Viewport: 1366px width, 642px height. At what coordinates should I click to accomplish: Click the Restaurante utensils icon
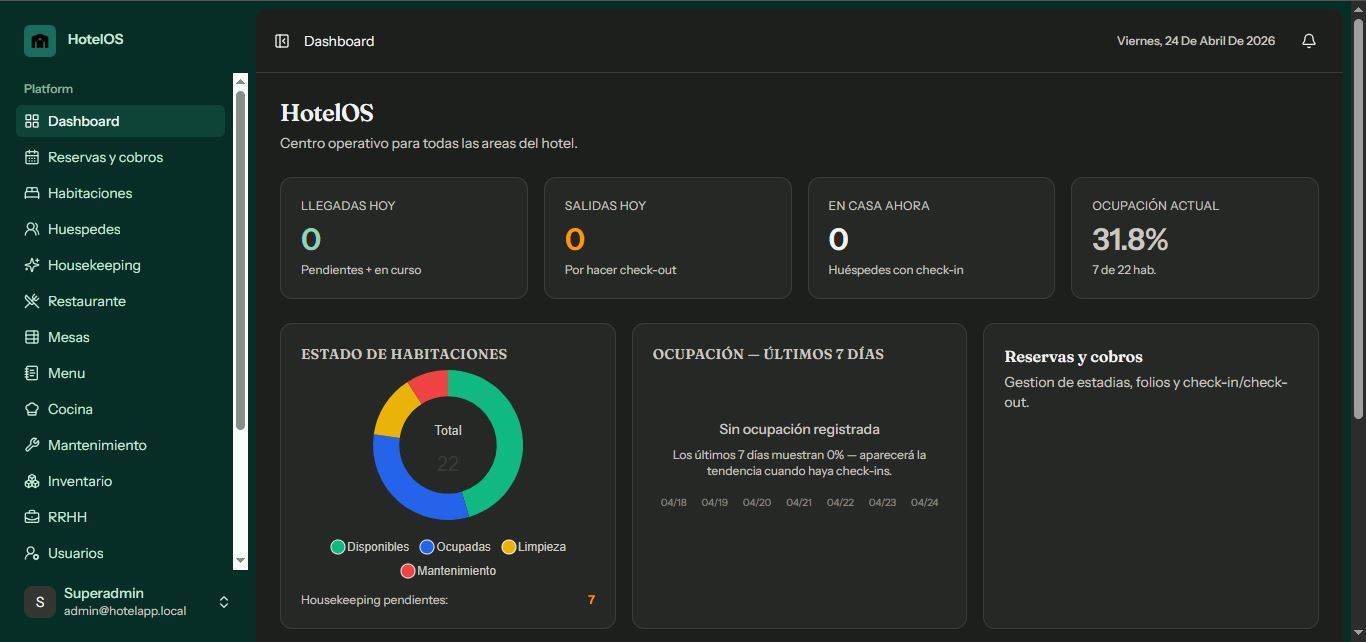click(x=32, y=301)
